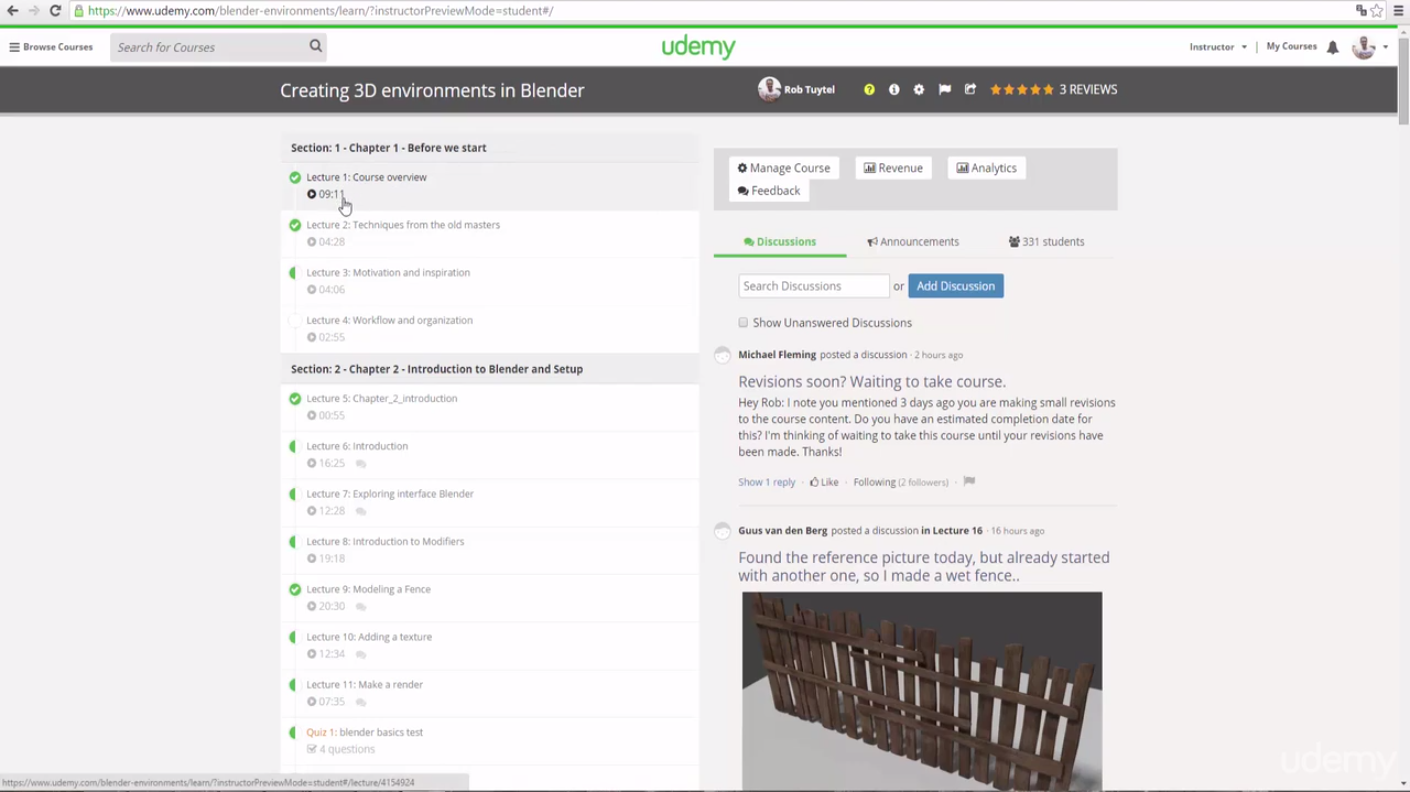Toggle completion mark for Lecture 5
1410x792 pixels.
point(295,399)
